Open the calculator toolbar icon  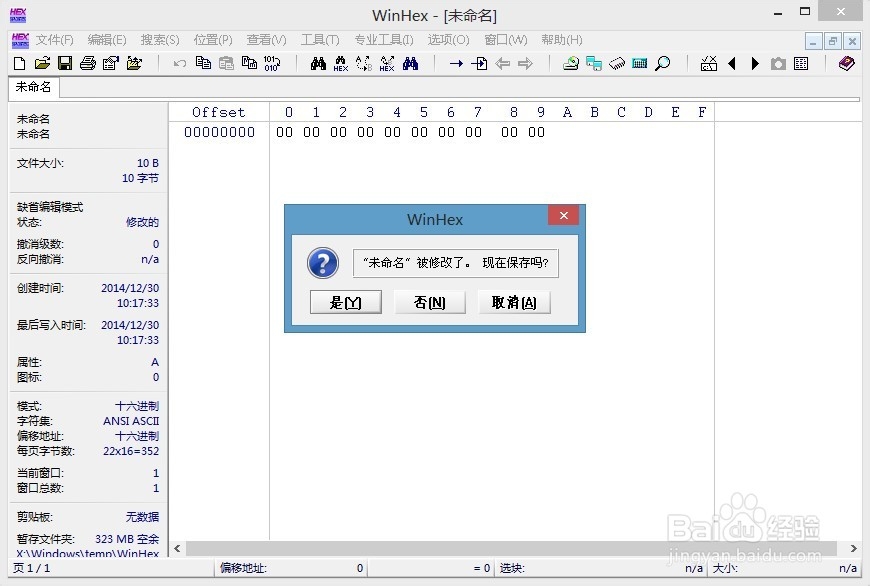click(x=640, y=64)
